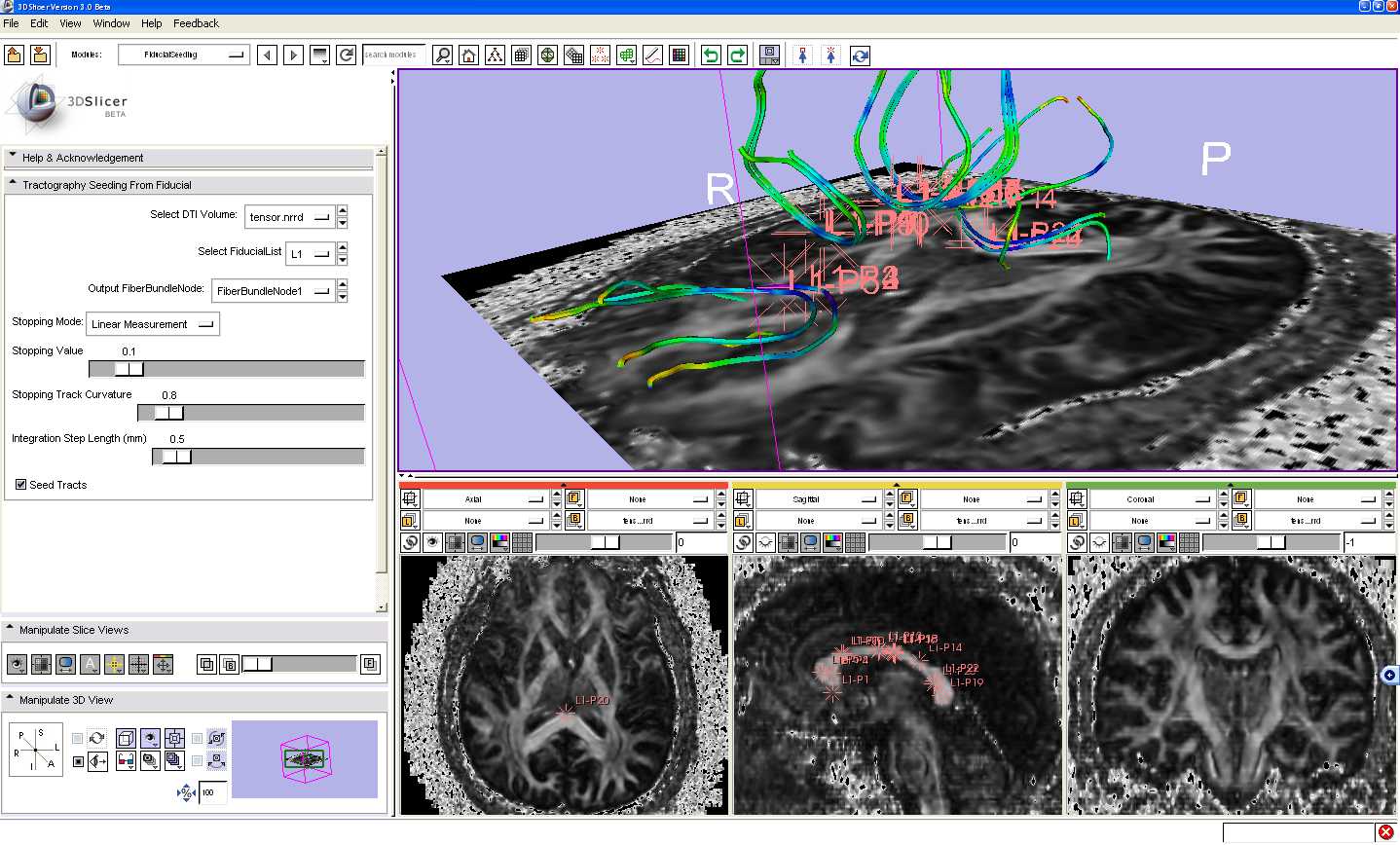The width and height of the screenshot is (1400, 845).
Task: Toggle slice visibility eye in Axial viewer
Action: pos(433,542)
